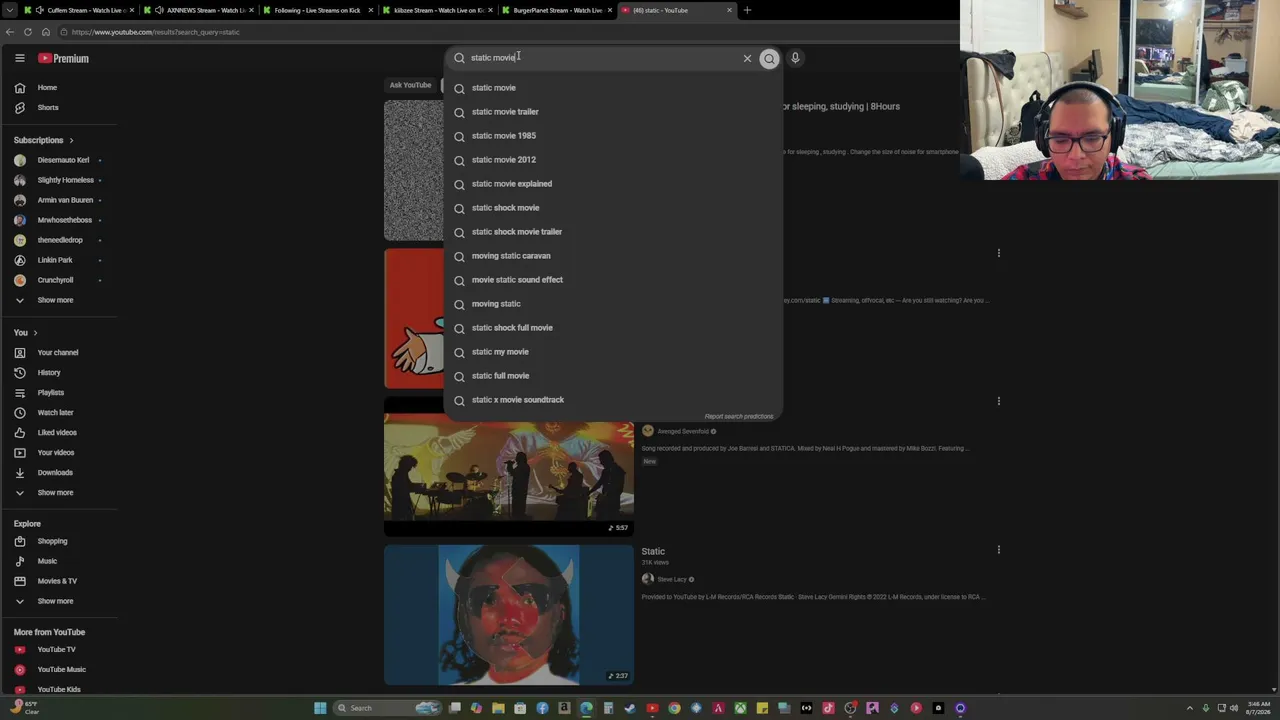Open Crunchyroll subscription channel
Screen dimensions: 1280x720
click(x=58, y=280)
